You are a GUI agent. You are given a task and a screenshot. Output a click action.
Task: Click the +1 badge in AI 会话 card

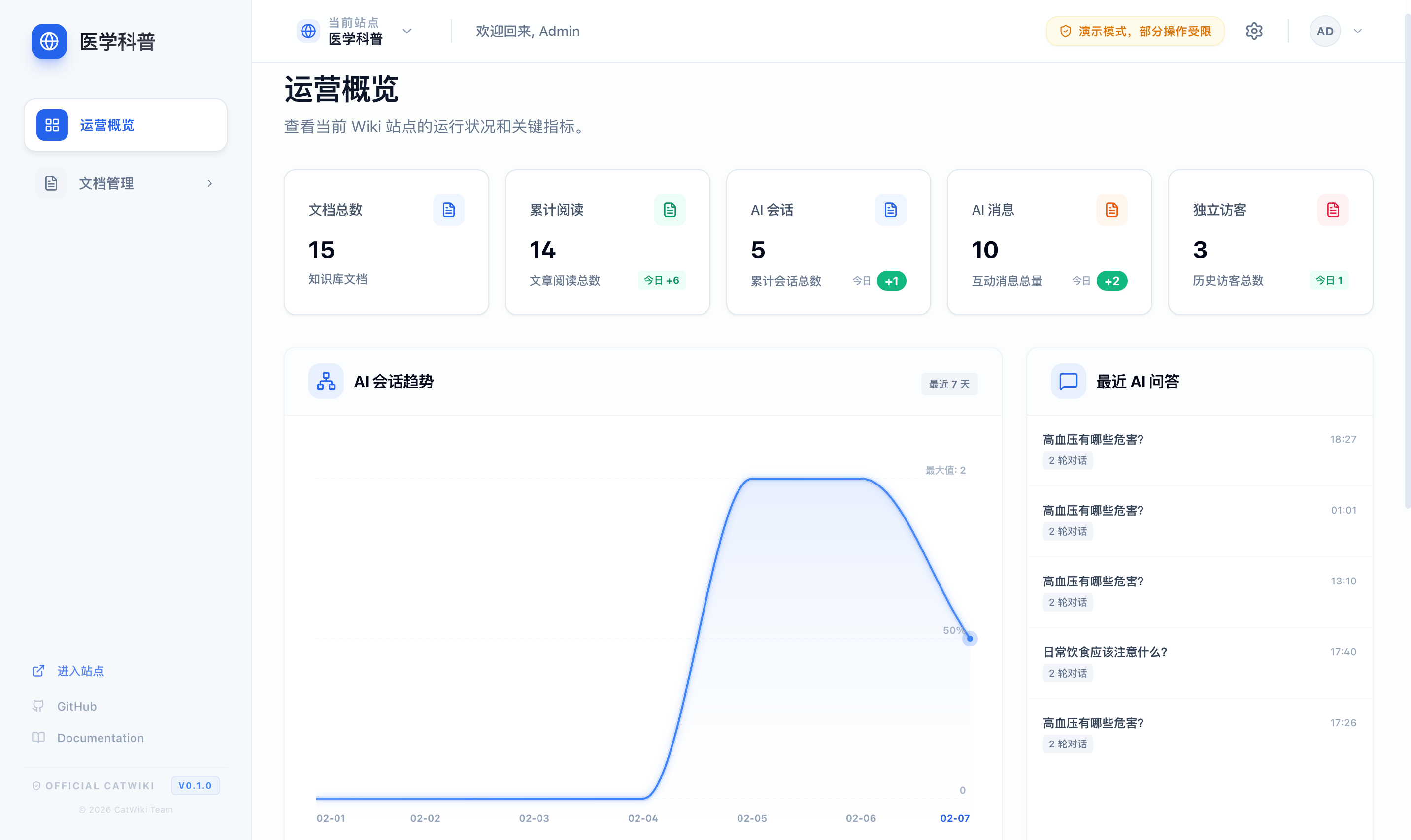click(x=892, y=281)
